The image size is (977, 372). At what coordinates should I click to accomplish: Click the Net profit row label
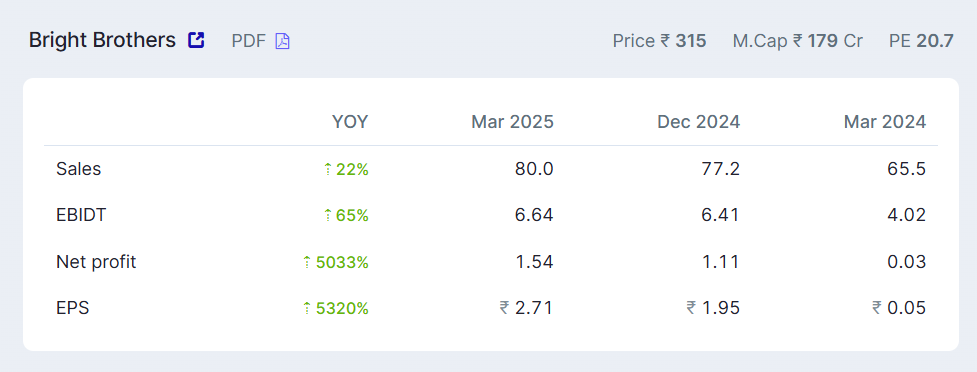(x=96, y=262)
